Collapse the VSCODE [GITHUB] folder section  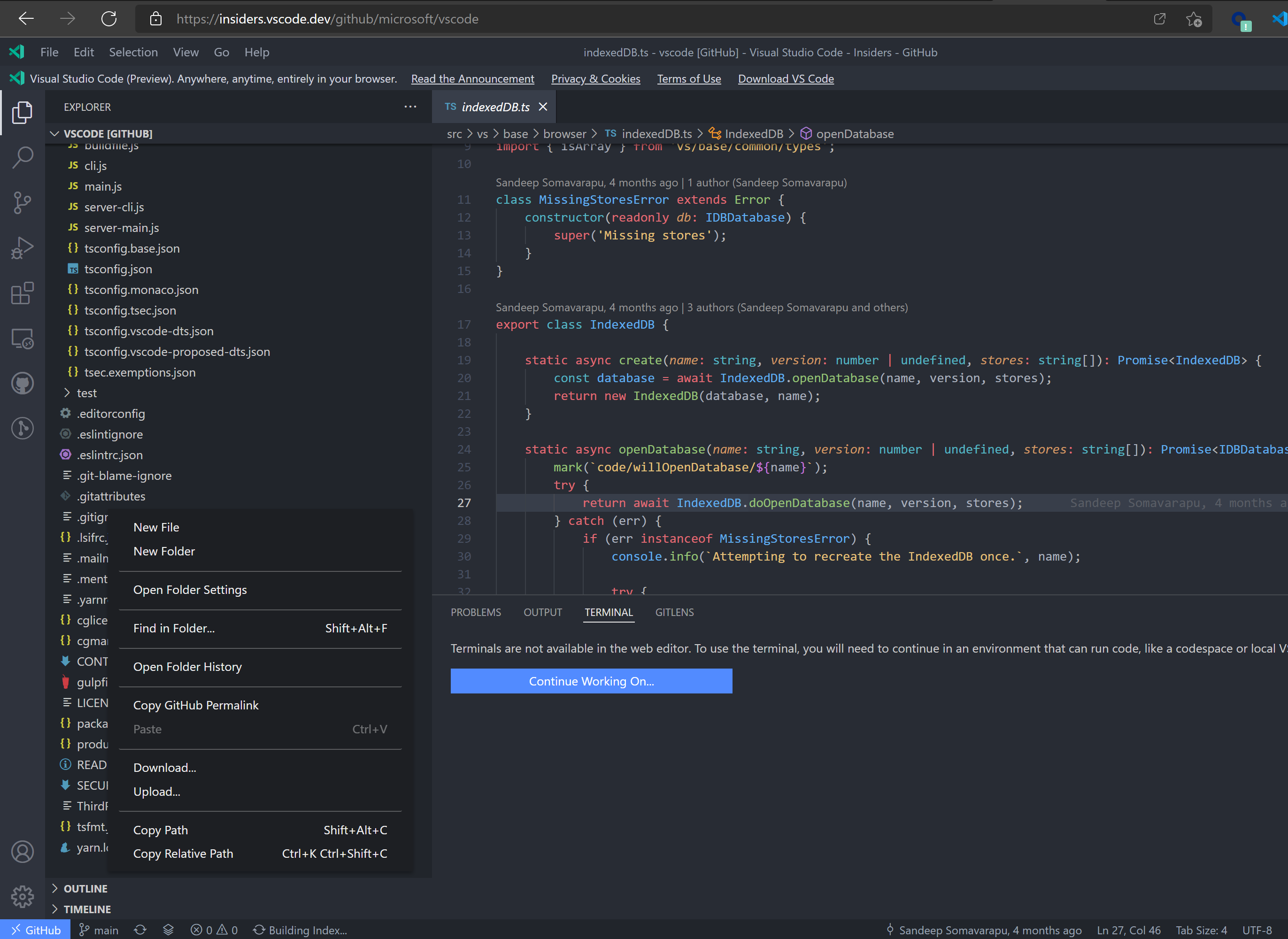click(x=108, y=134)
